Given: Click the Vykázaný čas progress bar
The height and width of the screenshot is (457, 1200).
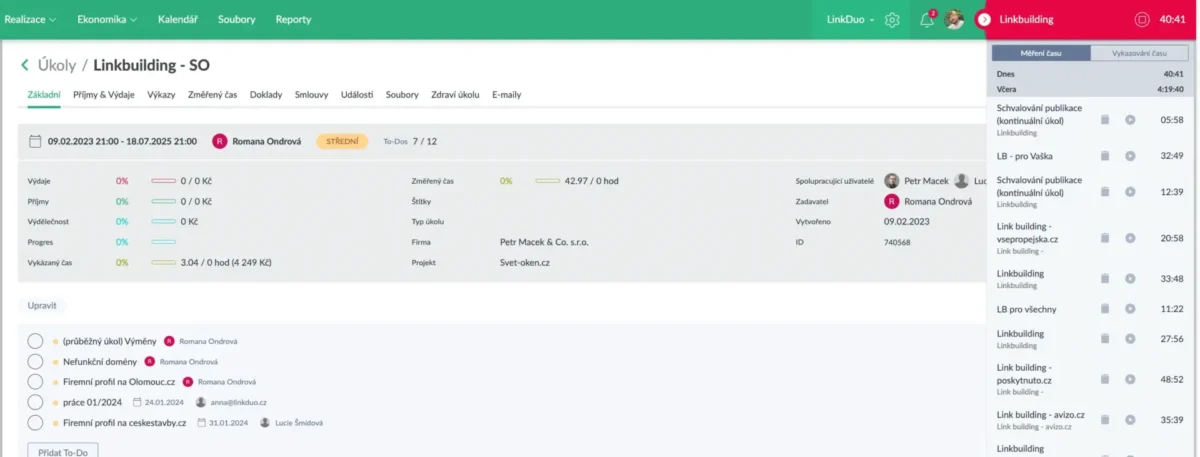Looking at the screenshot, I should [x=163, y=262].
